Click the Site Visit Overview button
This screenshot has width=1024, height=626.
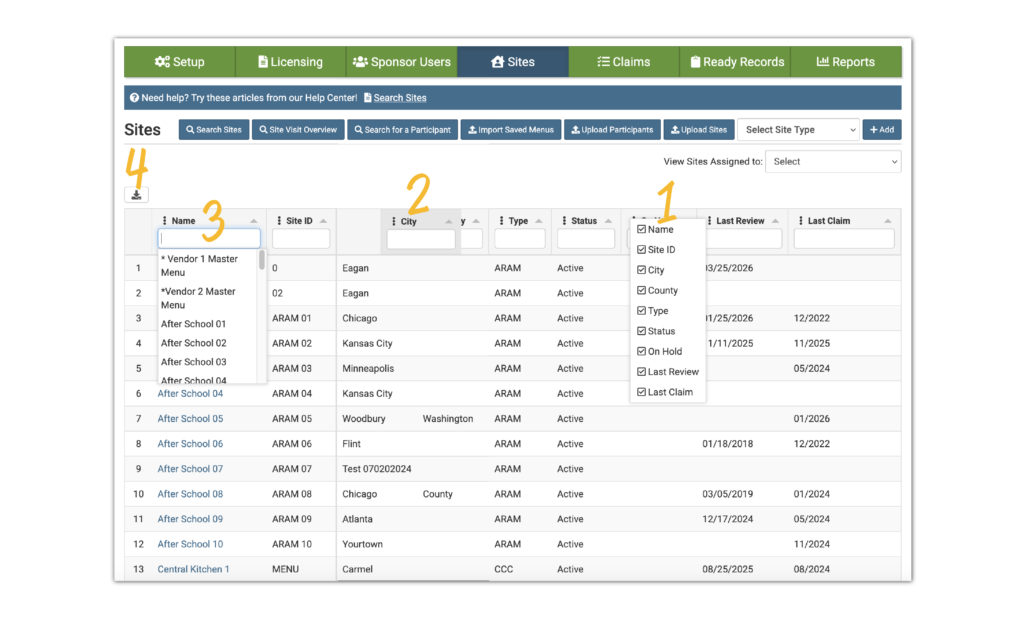point(298,130)
